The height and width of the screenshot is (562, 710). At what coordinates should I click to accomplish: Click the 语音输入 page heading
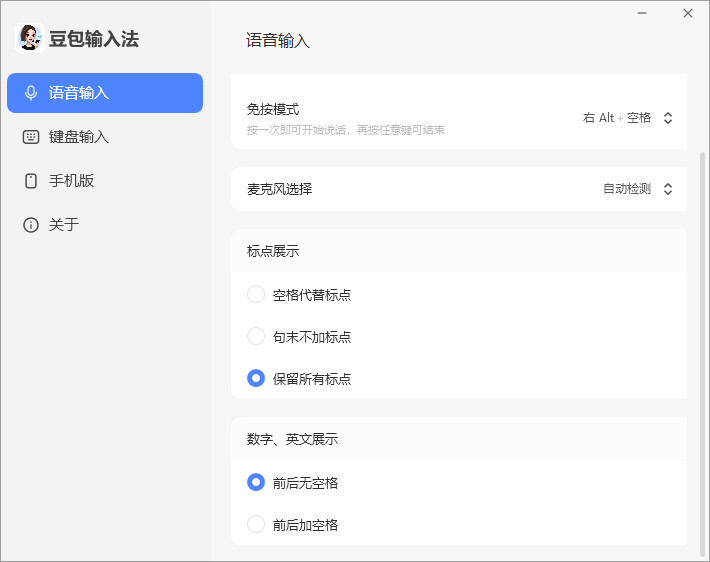pos(278,40)
